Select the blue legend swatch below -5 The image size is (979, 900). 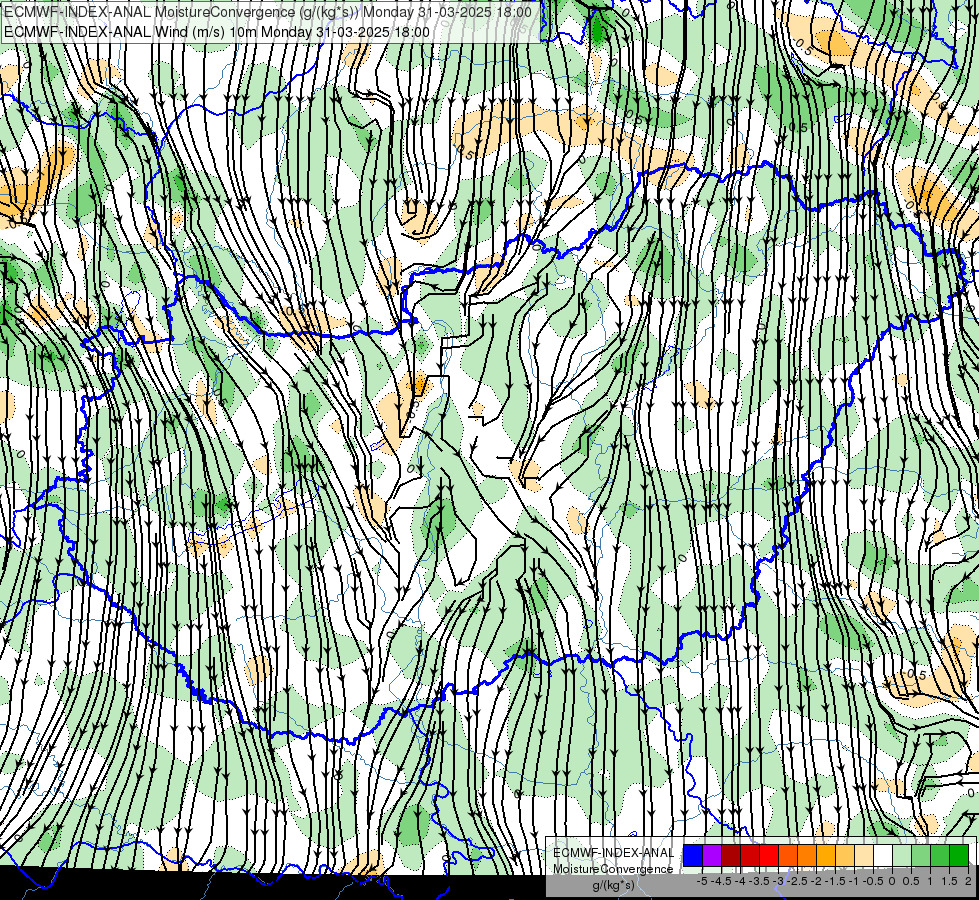point(693,855)
